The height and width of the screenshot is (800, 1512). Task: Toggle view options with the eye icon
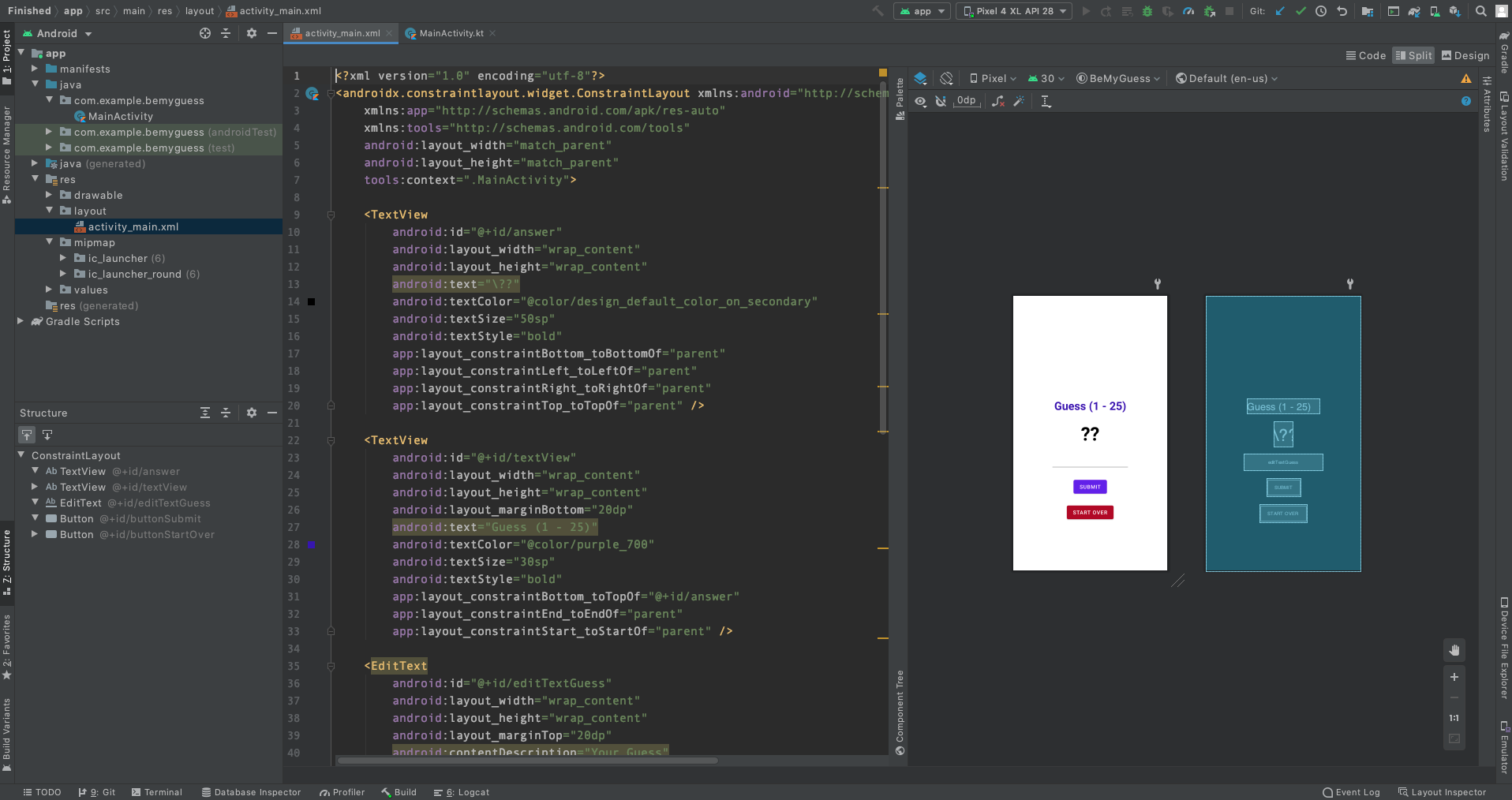(x=920, y=101)
